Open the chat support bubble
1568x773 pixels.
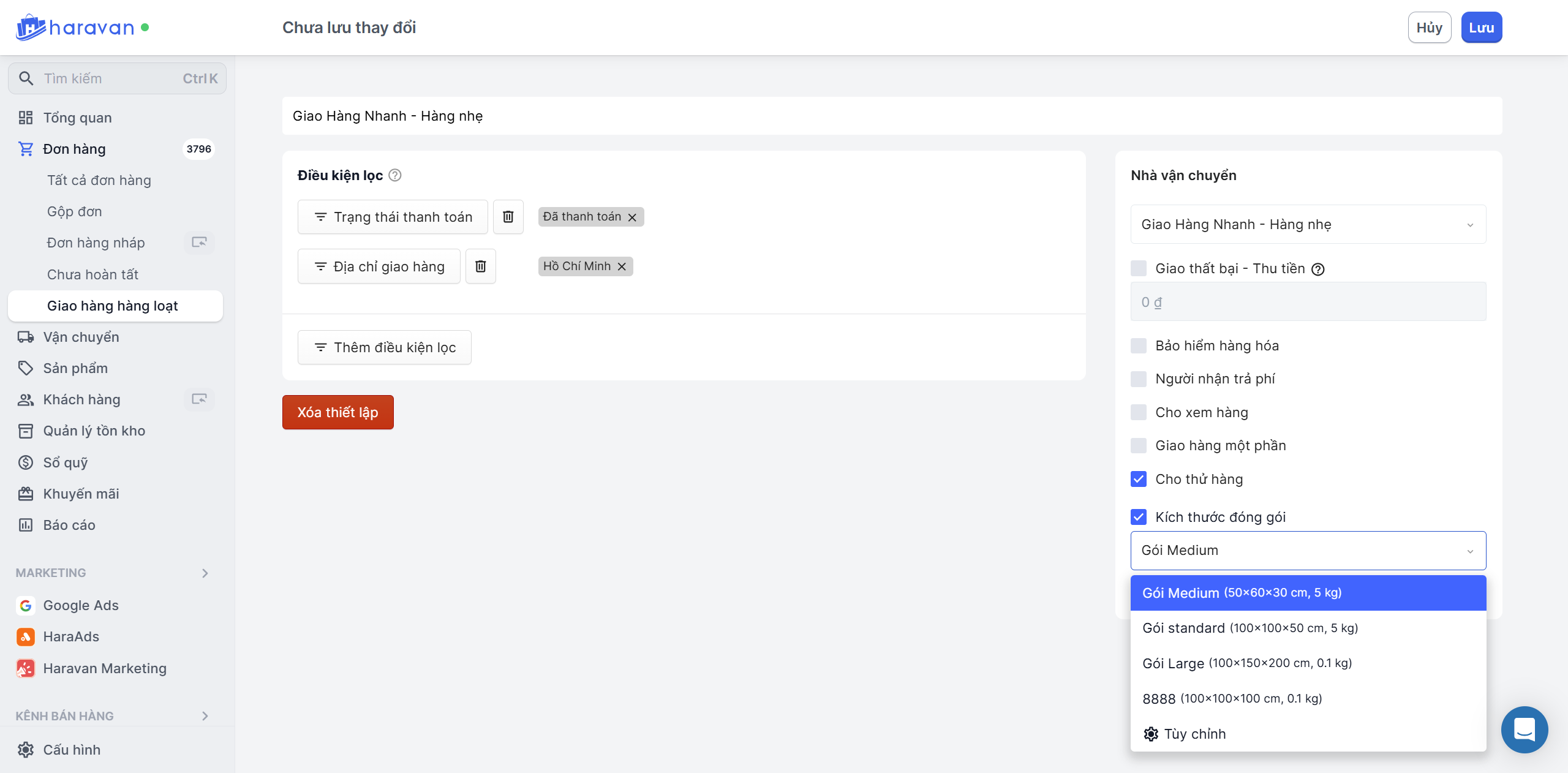(x=1524, y=730)
